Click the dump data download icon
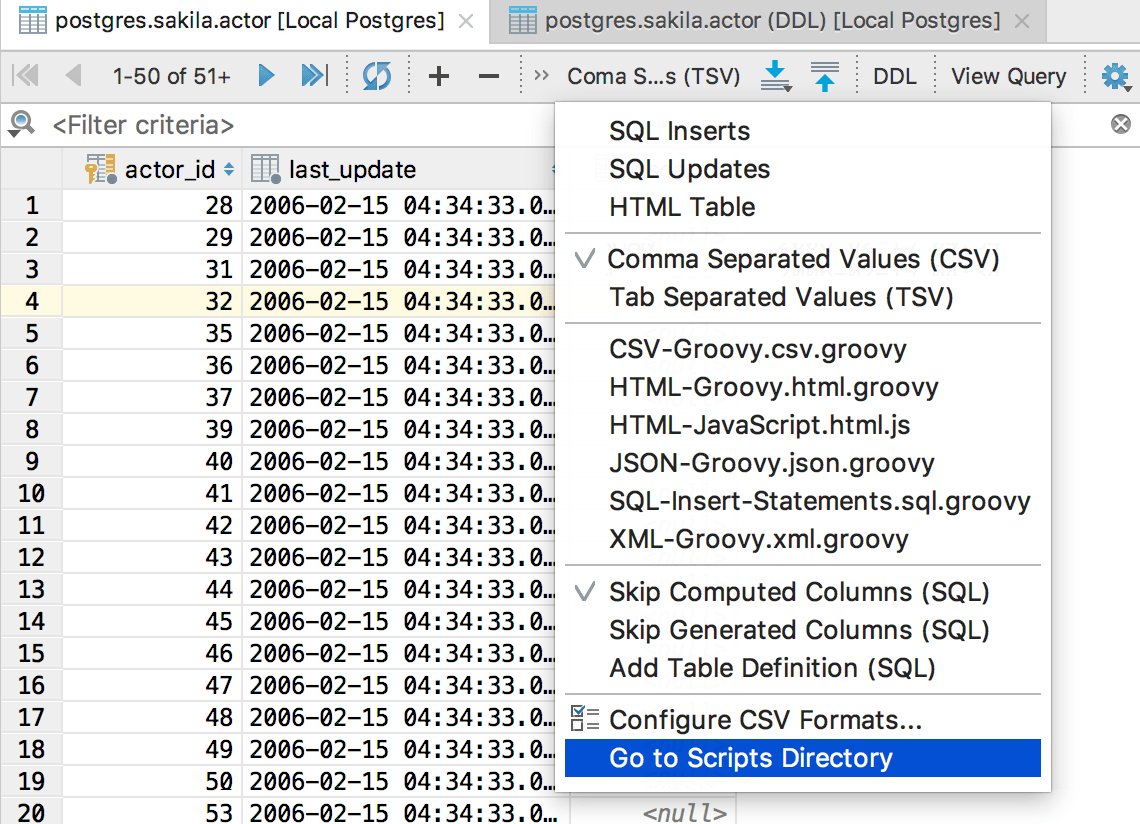 (776, 76)
